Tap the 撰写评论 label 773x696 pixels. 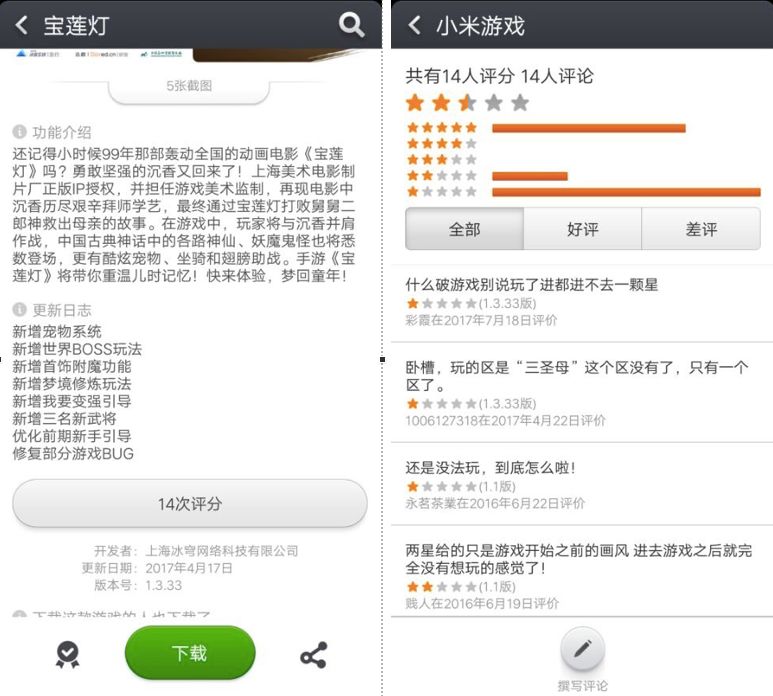pos(583,685)
